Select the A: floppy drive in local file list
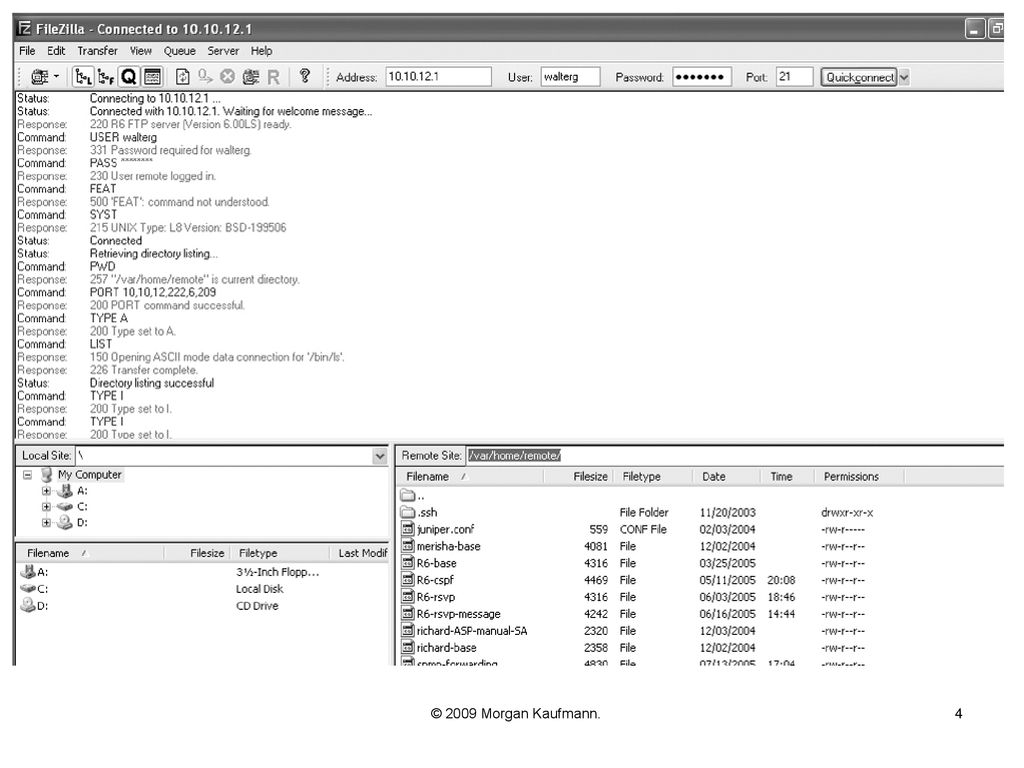Viewport: 1024px width, 768px height. coord(34,572)
